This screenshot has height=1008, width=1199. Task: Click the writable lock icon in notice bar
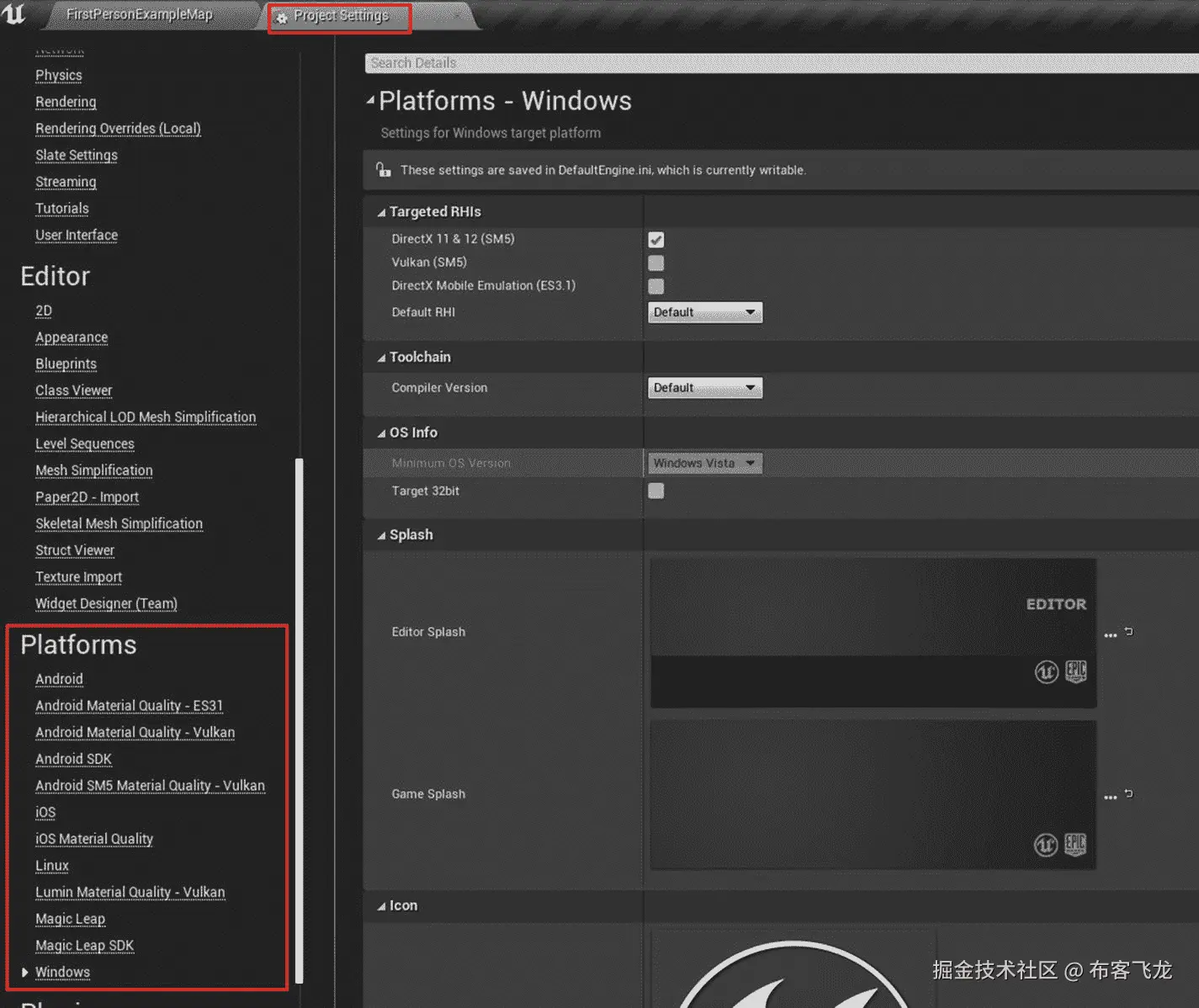[x=384, y=170]
